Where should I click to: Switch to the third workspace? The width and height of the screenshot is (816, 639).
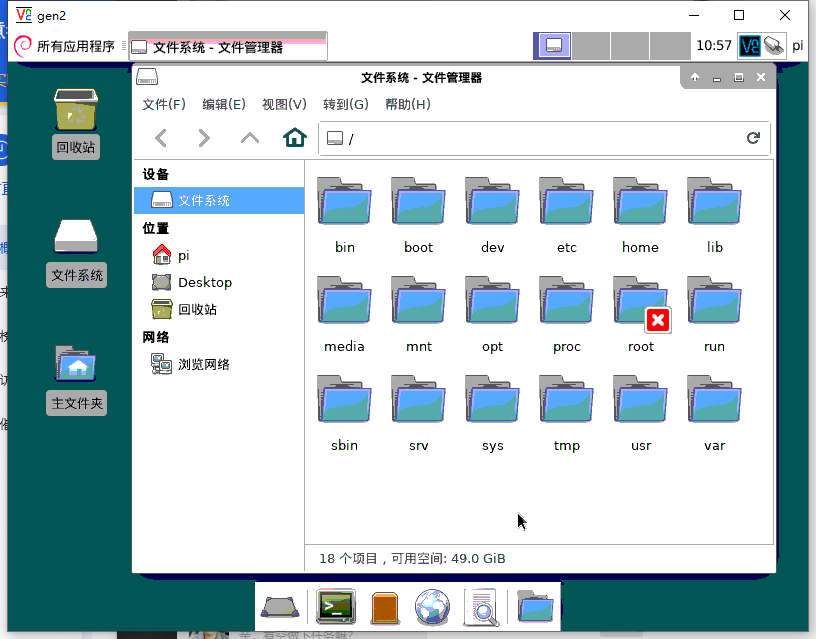[x=630, y=46]
